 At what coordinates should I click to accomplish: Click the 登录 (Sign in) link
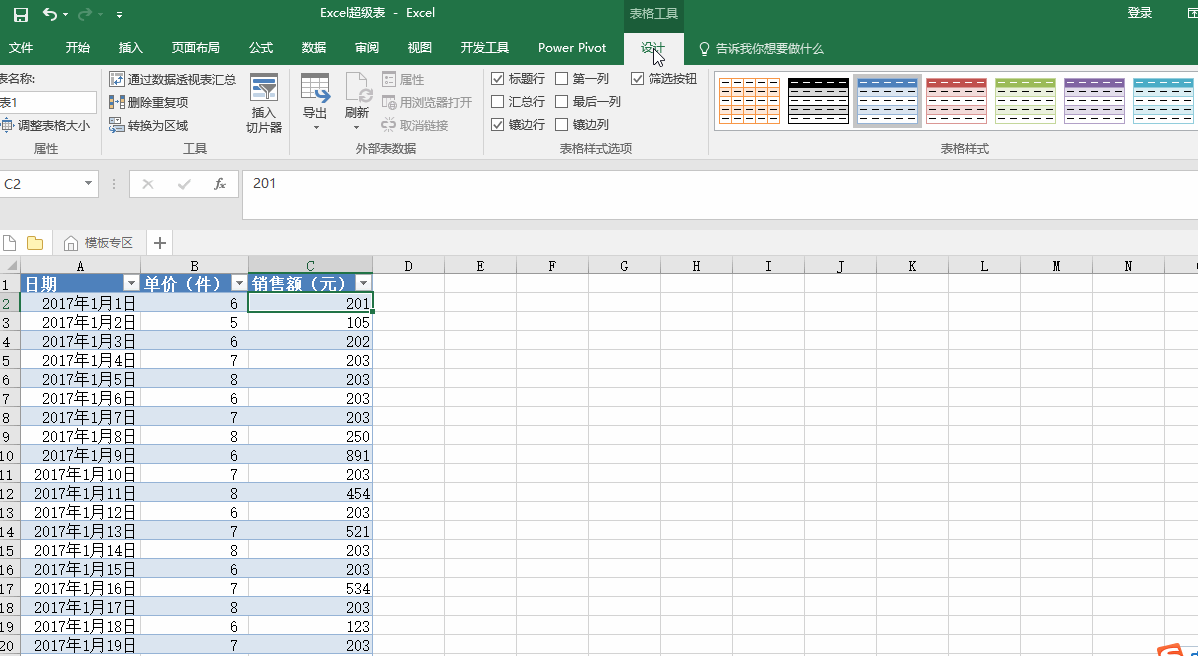coord(1139,13)
